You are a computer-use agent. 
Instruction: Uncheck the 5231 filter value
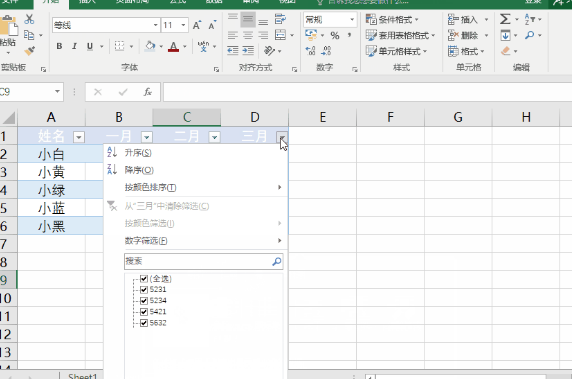click(144, 290)
